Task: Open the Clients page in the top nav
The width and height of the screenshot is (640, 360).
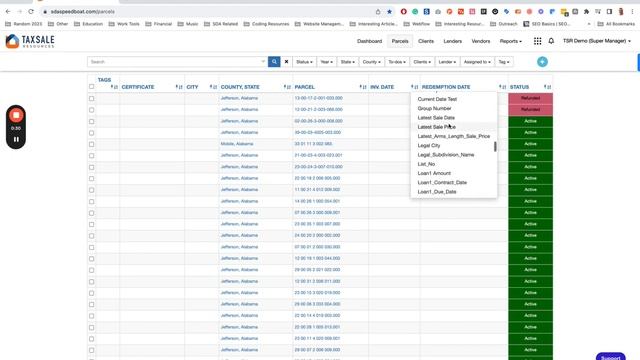Action: pos(426,41)
